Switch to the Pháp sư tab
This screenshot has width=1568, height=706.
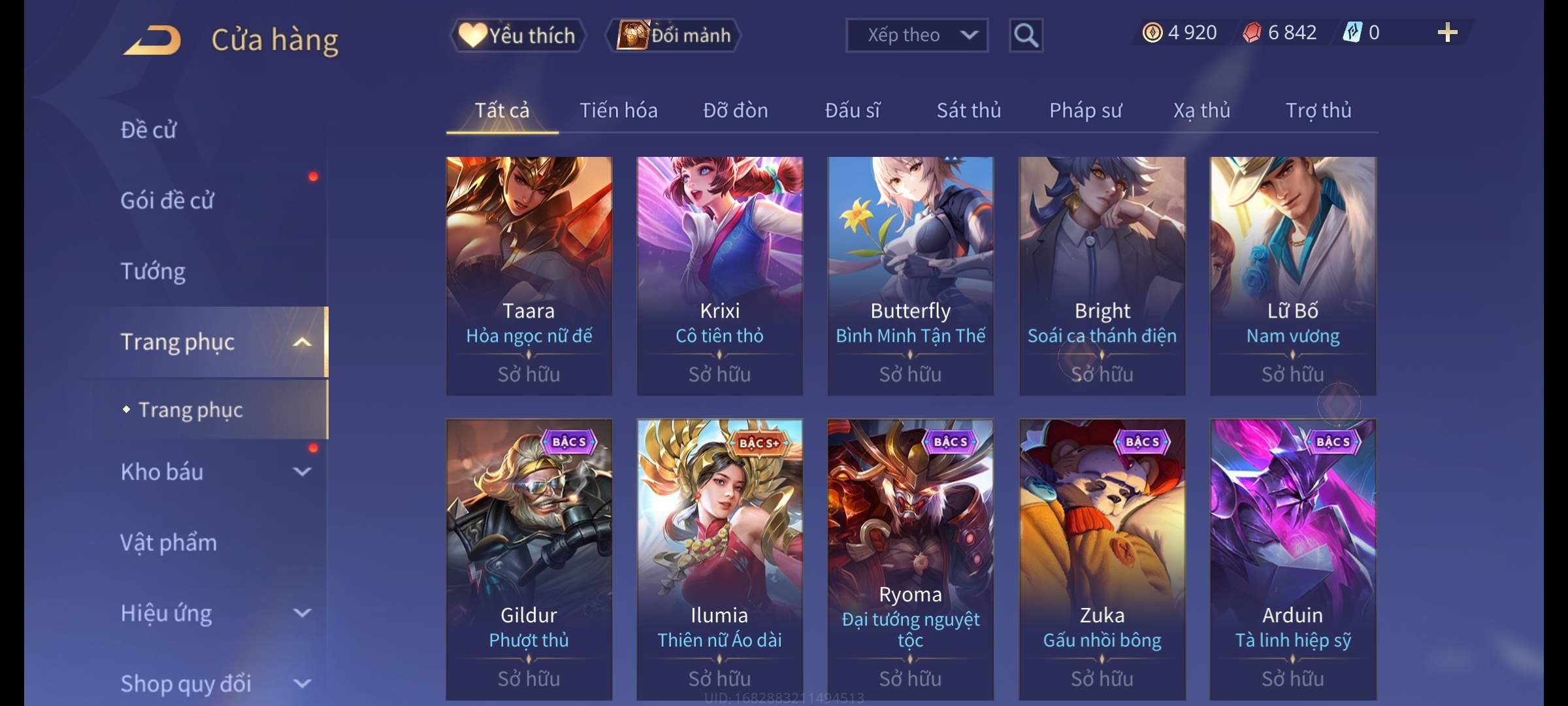(1085, 110)
